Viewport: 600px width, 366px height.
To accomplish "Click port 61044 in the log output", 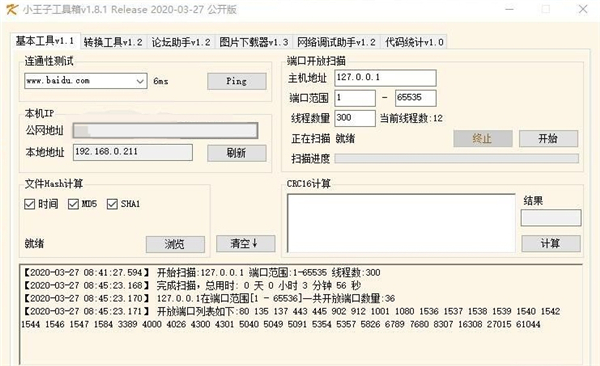I will point(528,324).
